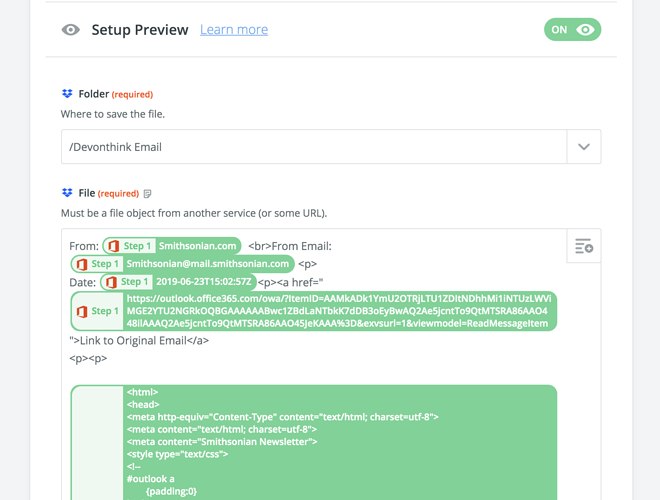This screenshot has width=660, height=500.
Task: Click the Setup Preview heading
Action: pos(140,30)
